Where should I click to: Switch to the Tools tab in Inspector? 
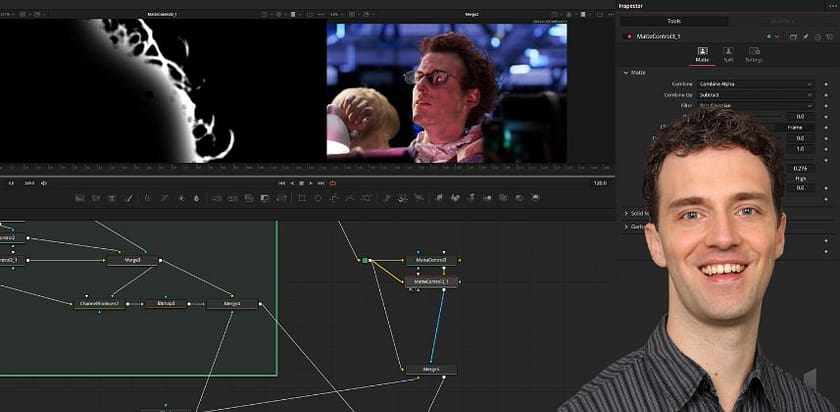(674, 21)
